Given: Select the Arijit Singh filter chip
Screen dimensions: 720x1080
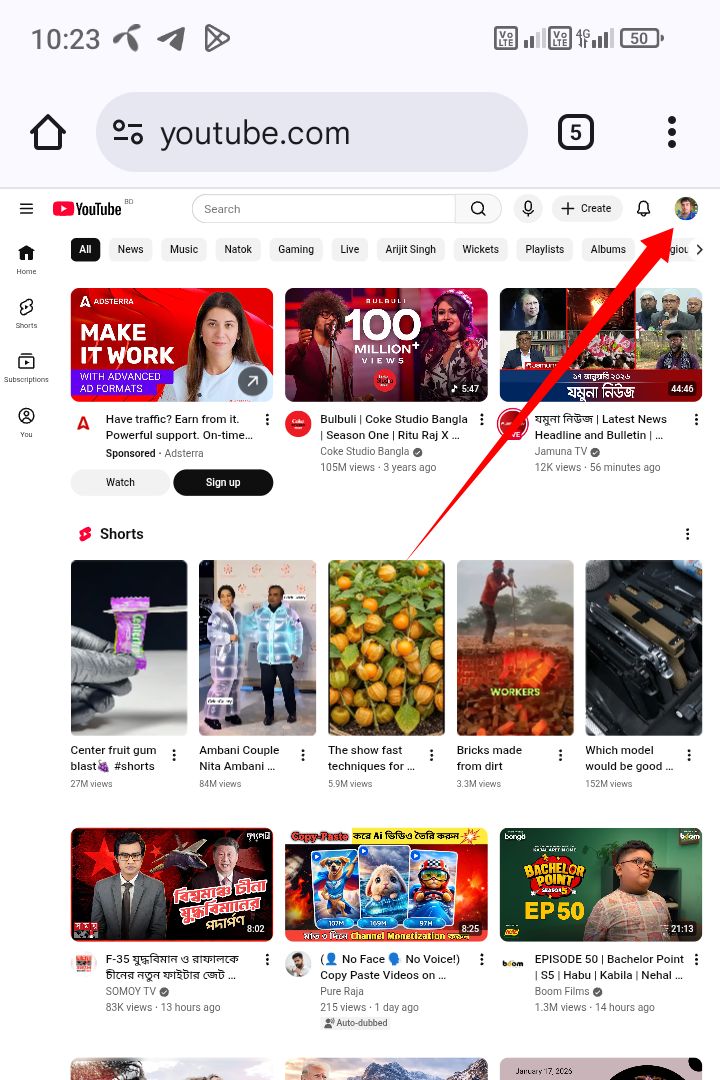Looking at the screenshot, I should point(411,249).
